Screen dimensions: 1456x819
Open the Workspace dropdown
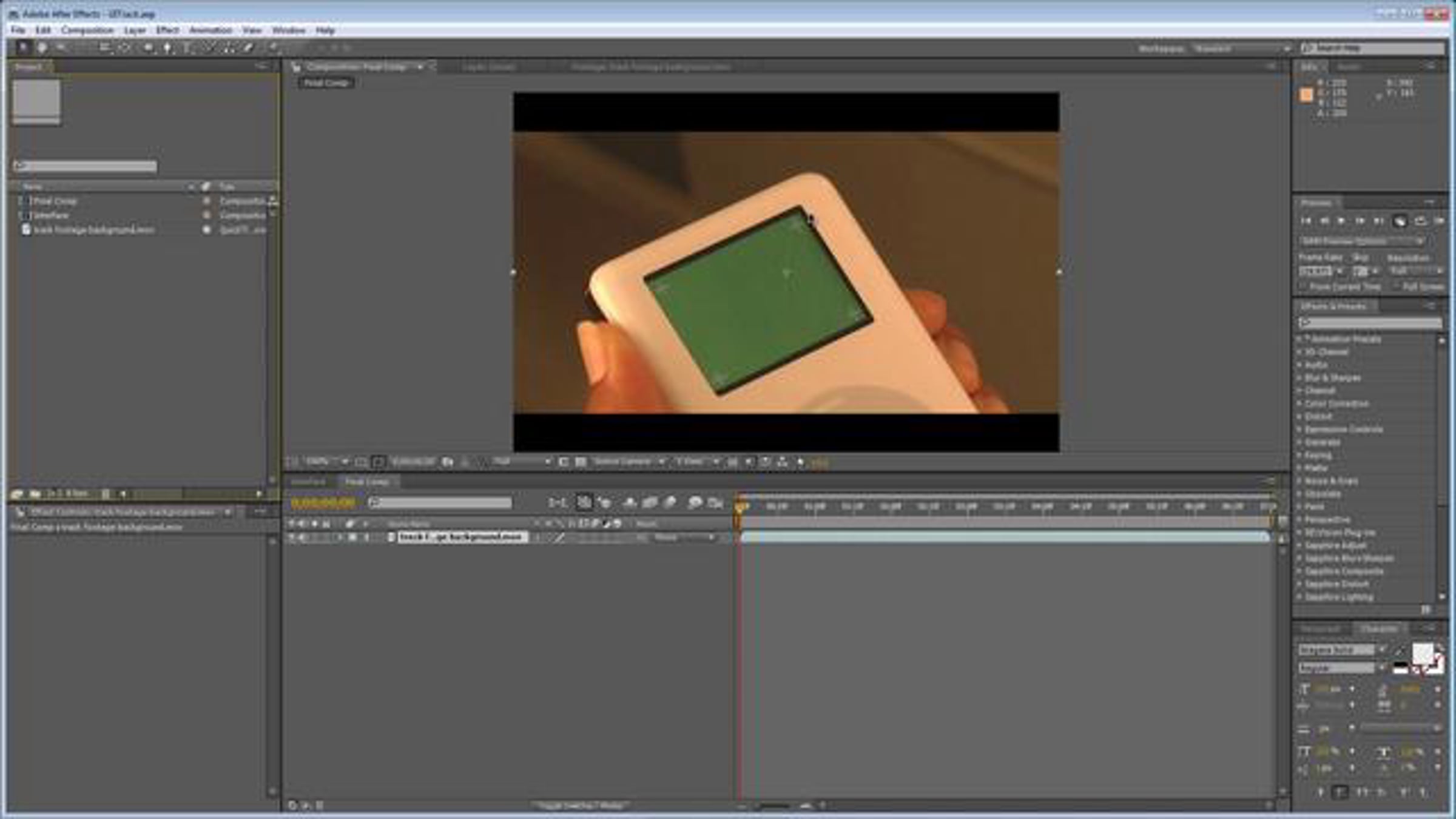click(x=1241, y=49)
